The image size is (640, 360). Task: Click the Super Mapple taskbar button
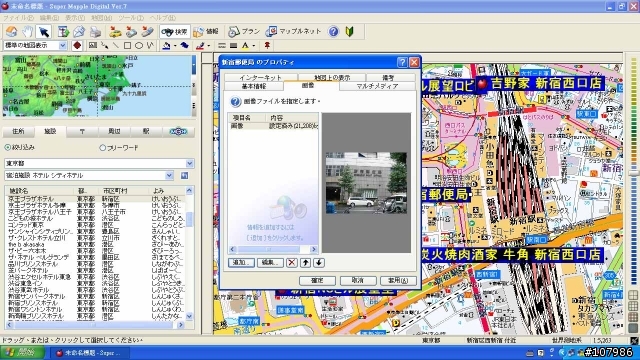point(90,353)
